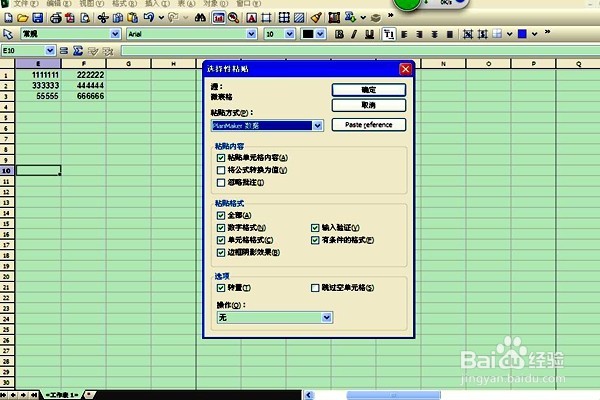Viewport: 600px width, 400px height.
Task: Select cell containing 666666
Action: click(x=83, y=96)
